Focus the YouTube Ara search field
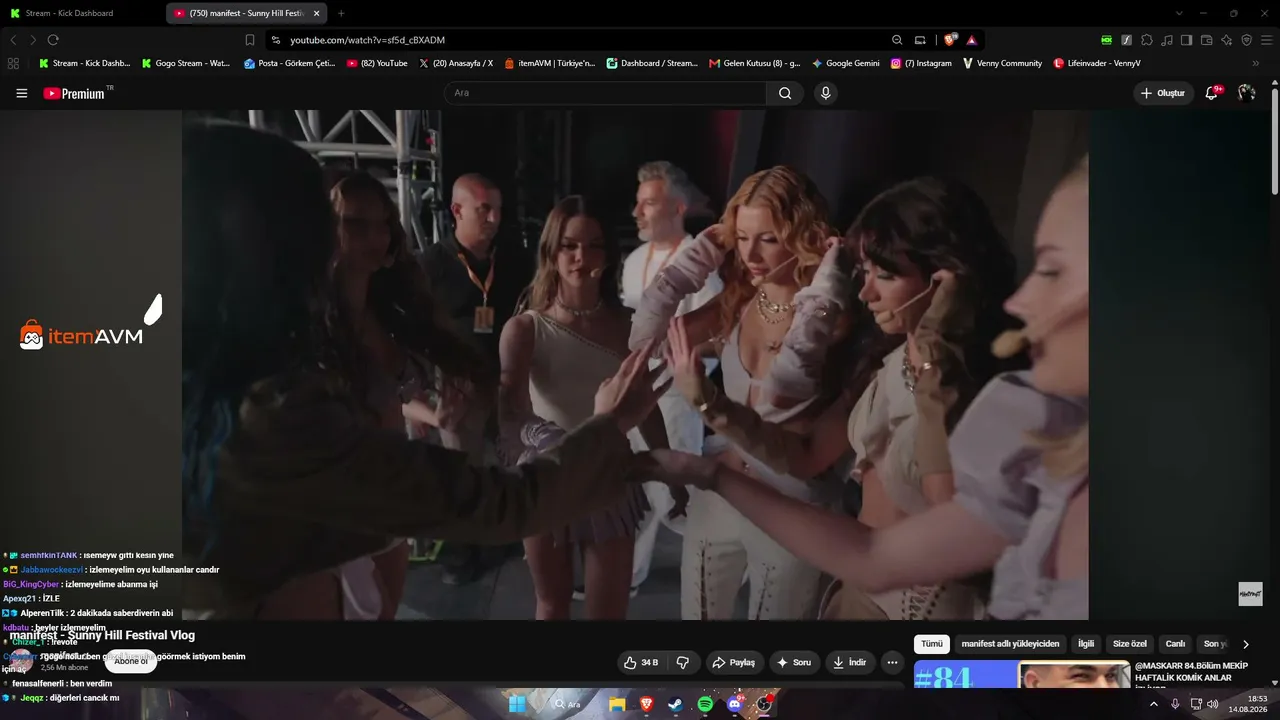The image size is (1280, 720). [605, 93]
